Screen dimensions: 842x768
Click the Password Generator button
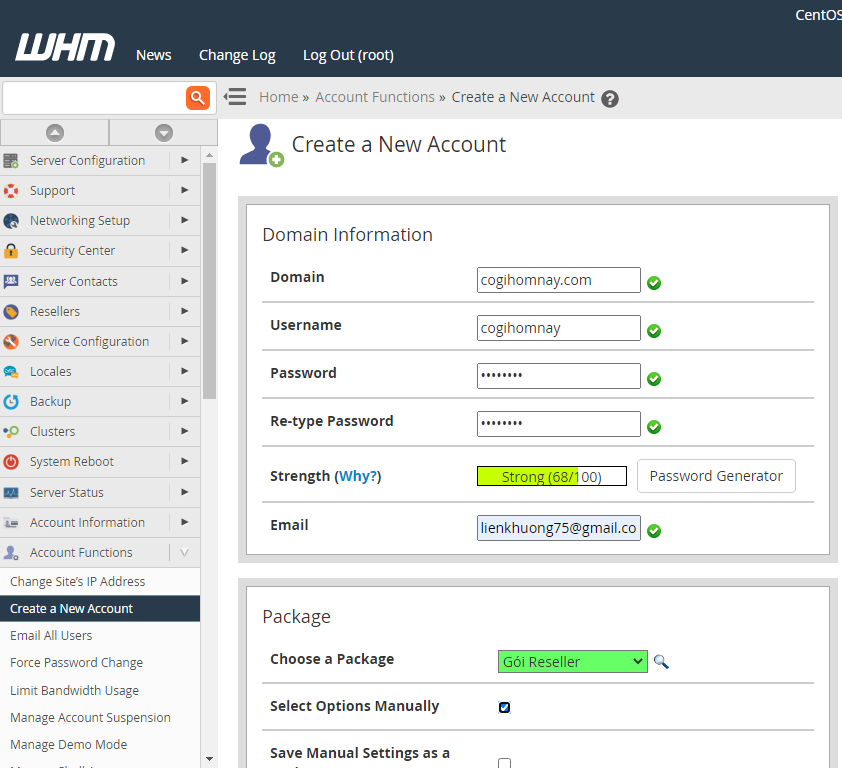pos(716,476)
